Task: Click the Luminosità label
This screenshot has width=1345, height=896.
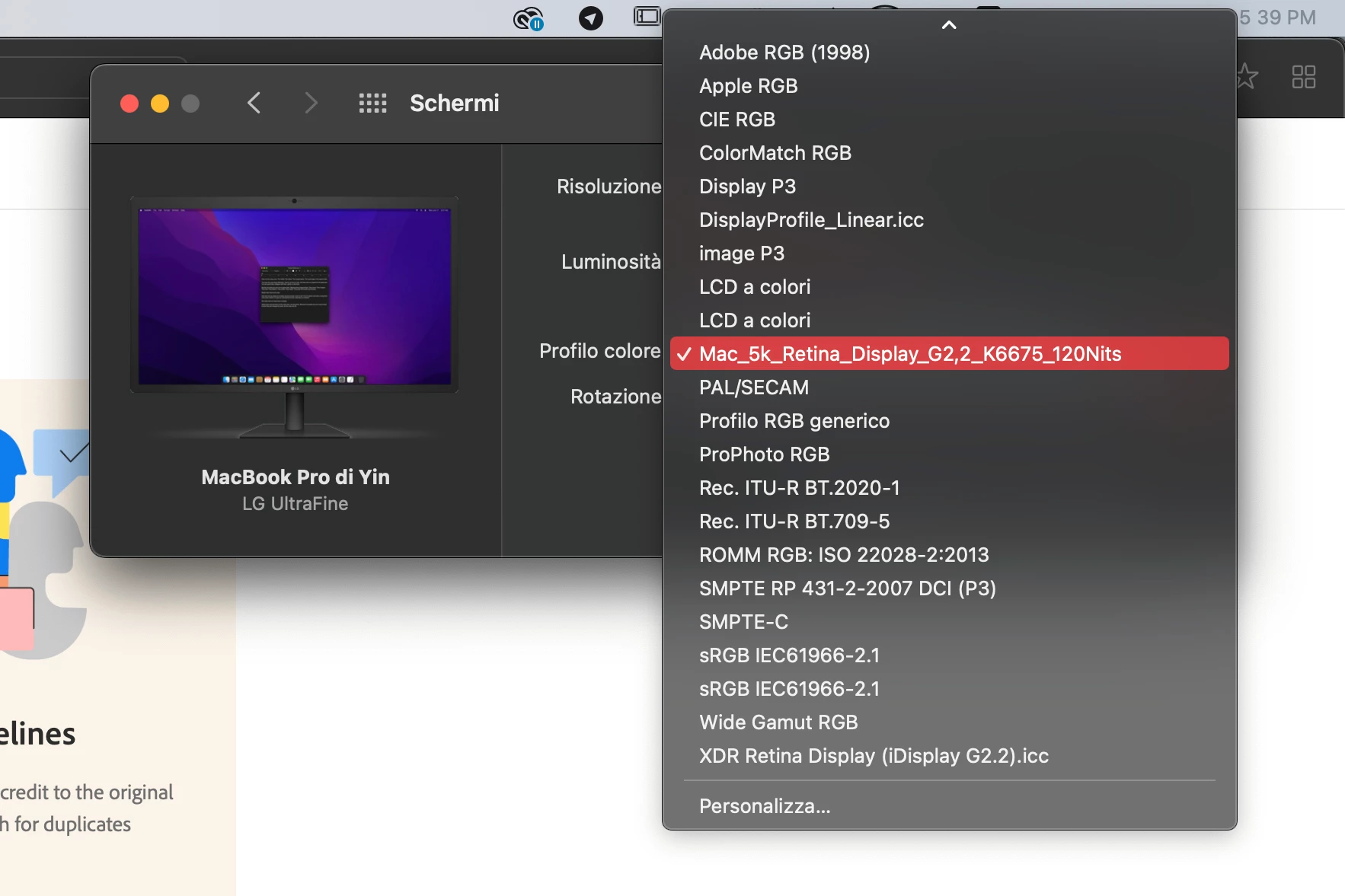Action: pyautogui.click(x=612, y=262)
